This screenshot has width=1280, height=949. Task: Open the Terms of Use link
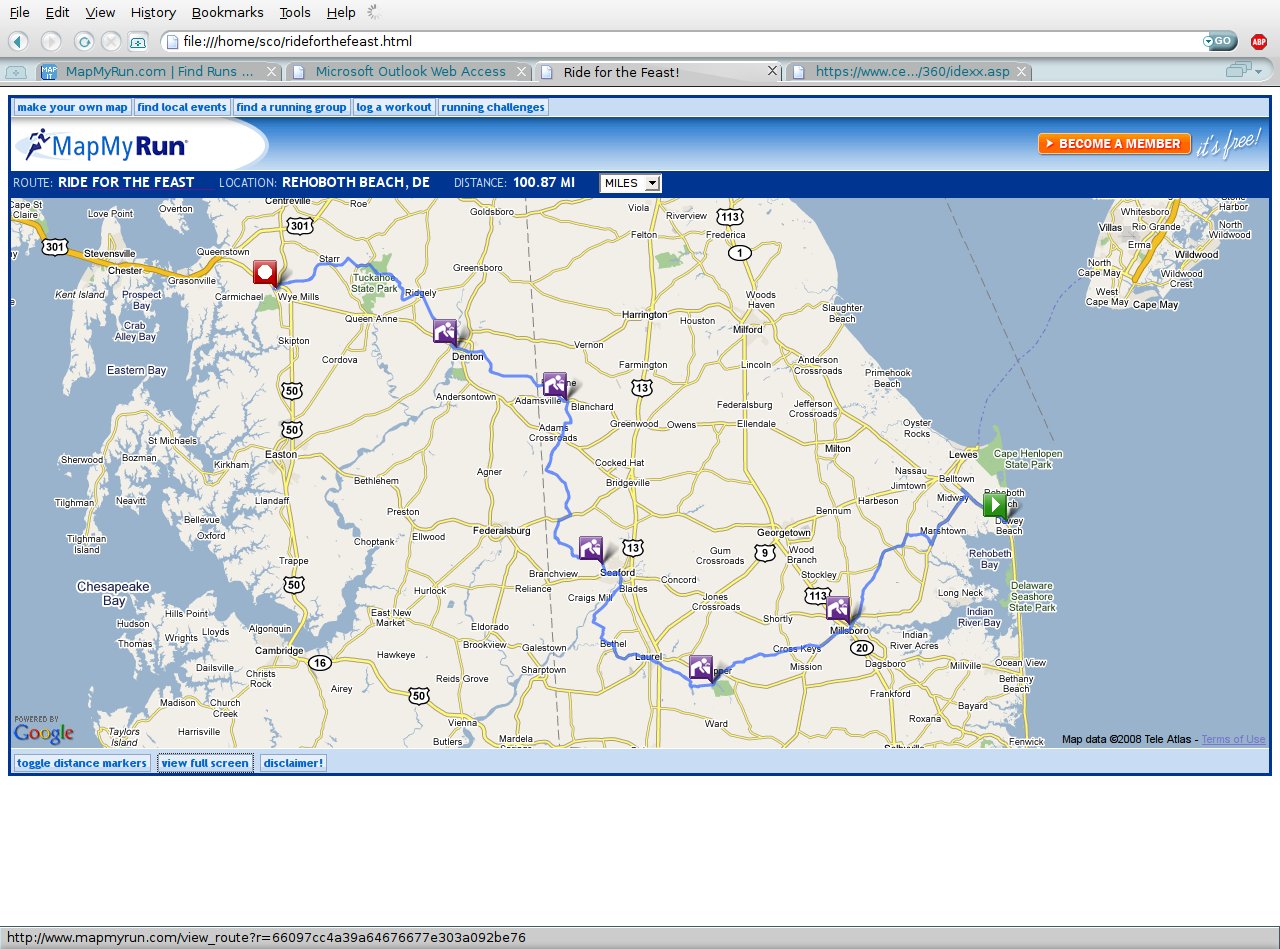point(1233,739)
